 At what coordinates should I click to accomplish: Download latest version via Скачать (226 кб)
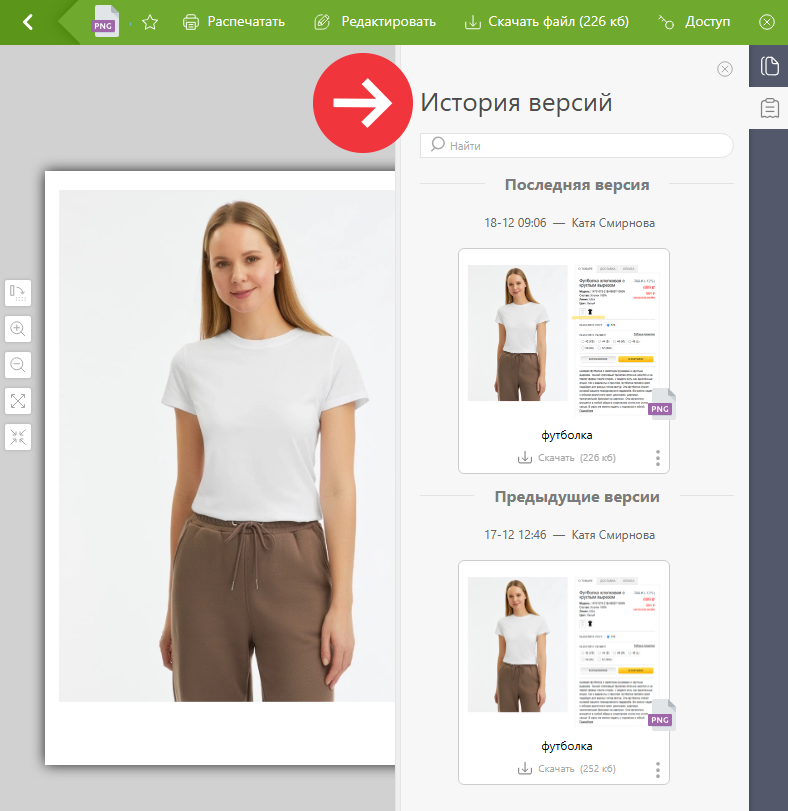566,458
